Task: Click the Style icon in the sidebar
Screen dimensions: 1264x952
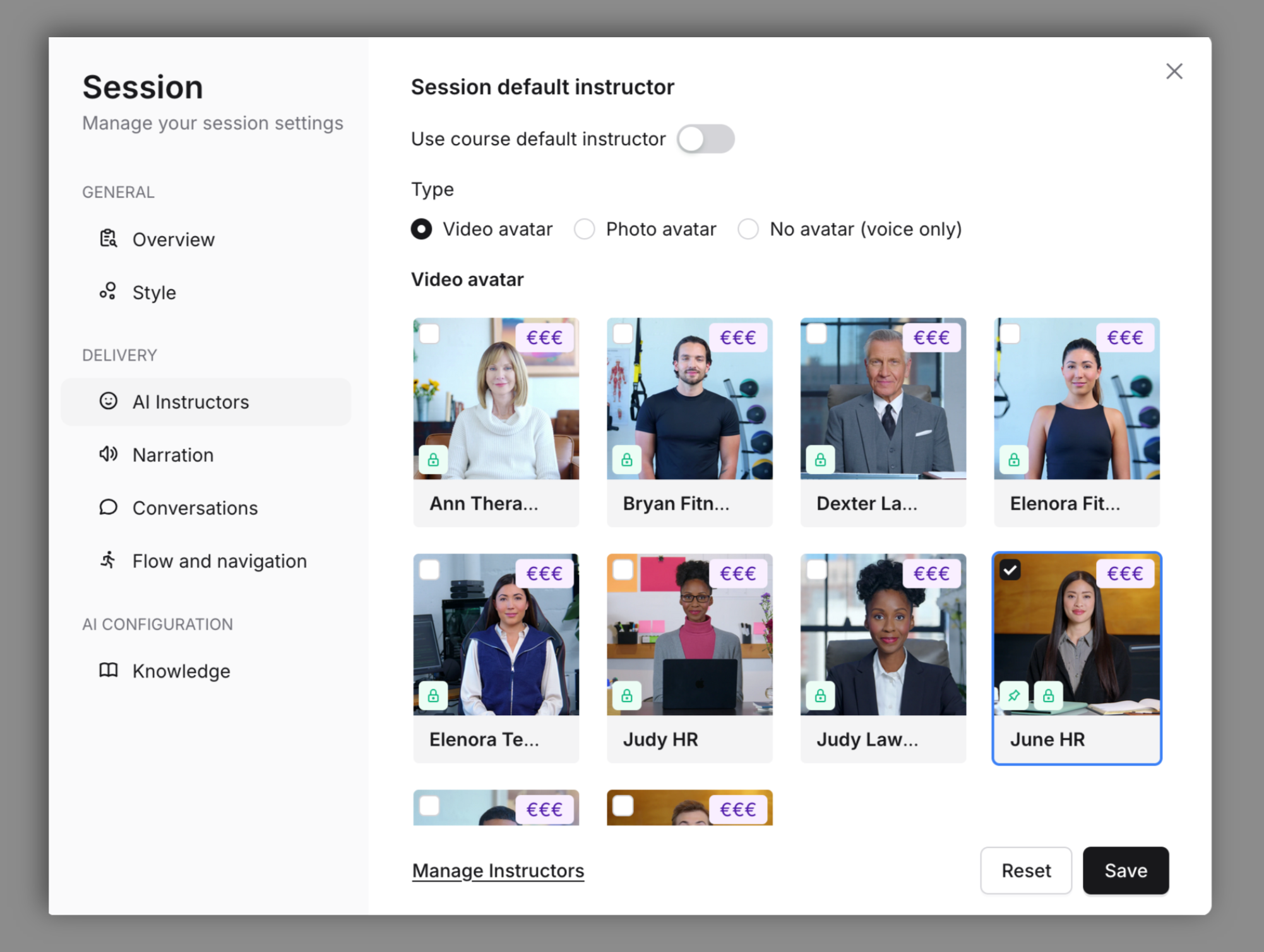Action: [108, 292]
